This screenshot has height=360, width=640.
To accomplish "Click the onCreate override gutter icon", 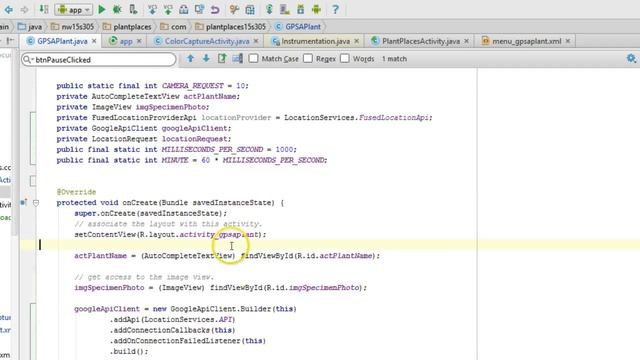I will tap(24, 202).
